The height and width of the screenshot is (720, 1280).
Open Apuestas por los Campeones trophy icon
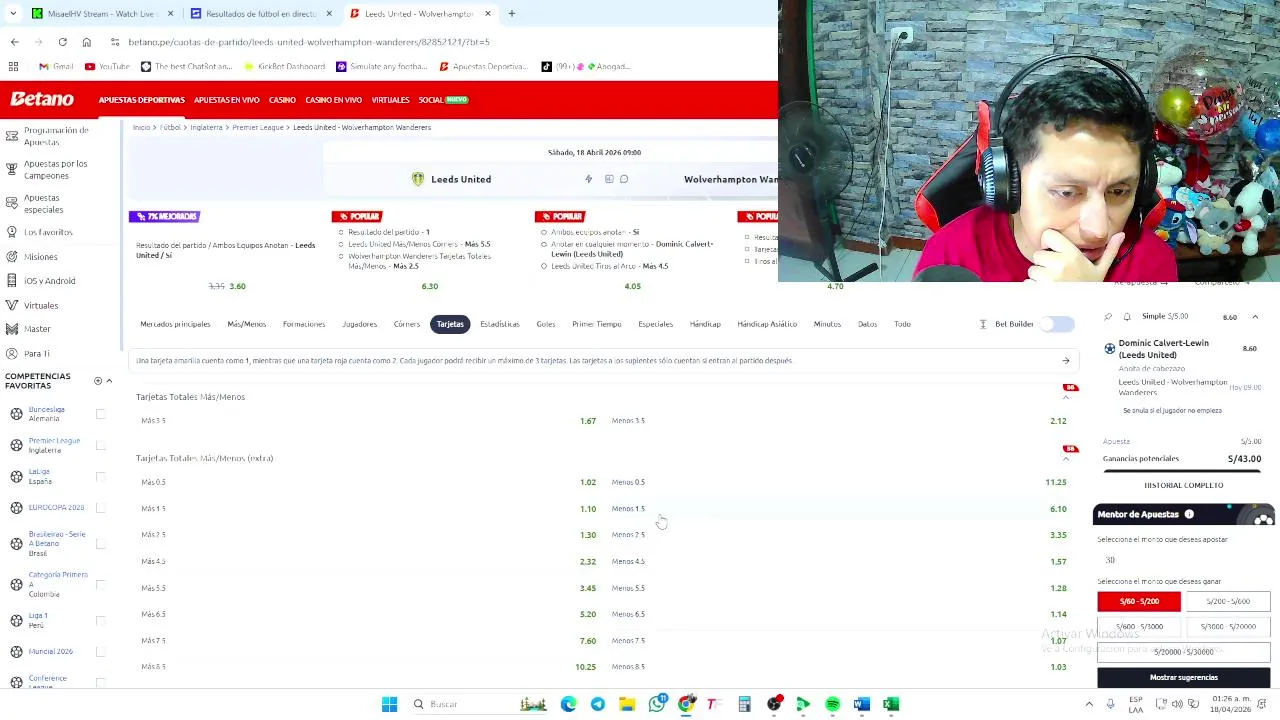point(12,169)
